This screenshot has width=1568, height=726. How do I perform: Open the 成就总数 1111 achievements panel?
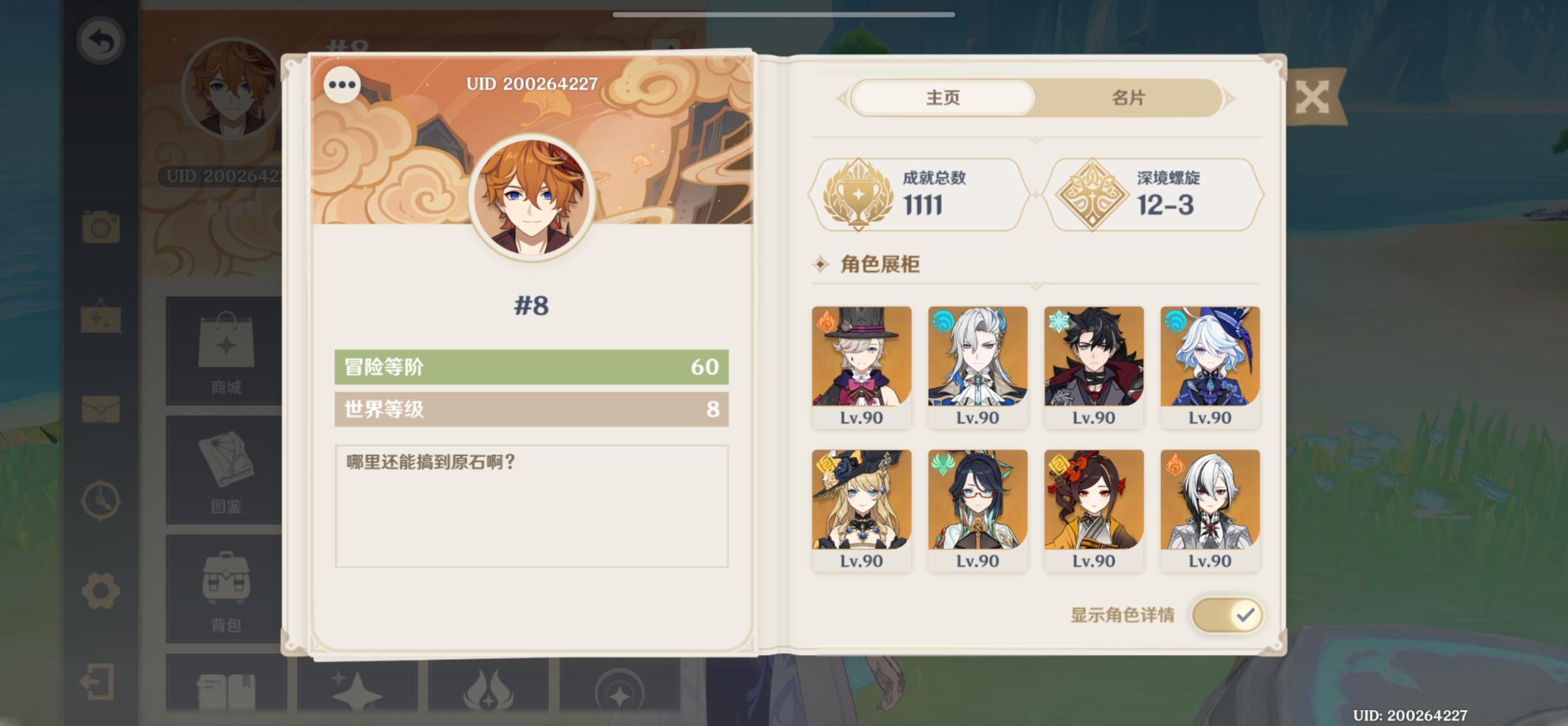[918, 195]
